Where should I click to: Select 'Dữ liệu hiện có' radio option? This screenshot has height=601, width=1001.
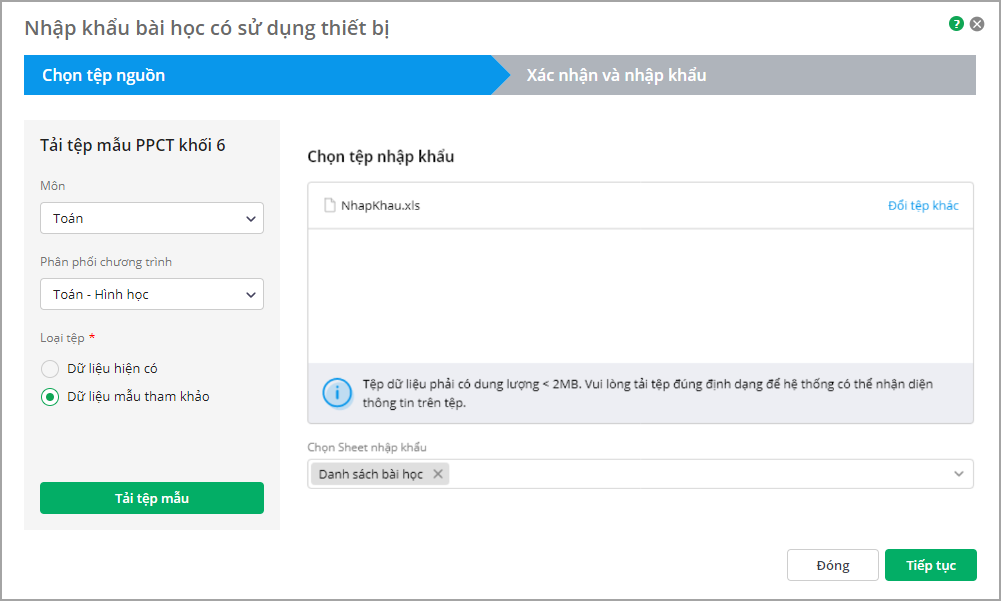[x=50, y=369]
